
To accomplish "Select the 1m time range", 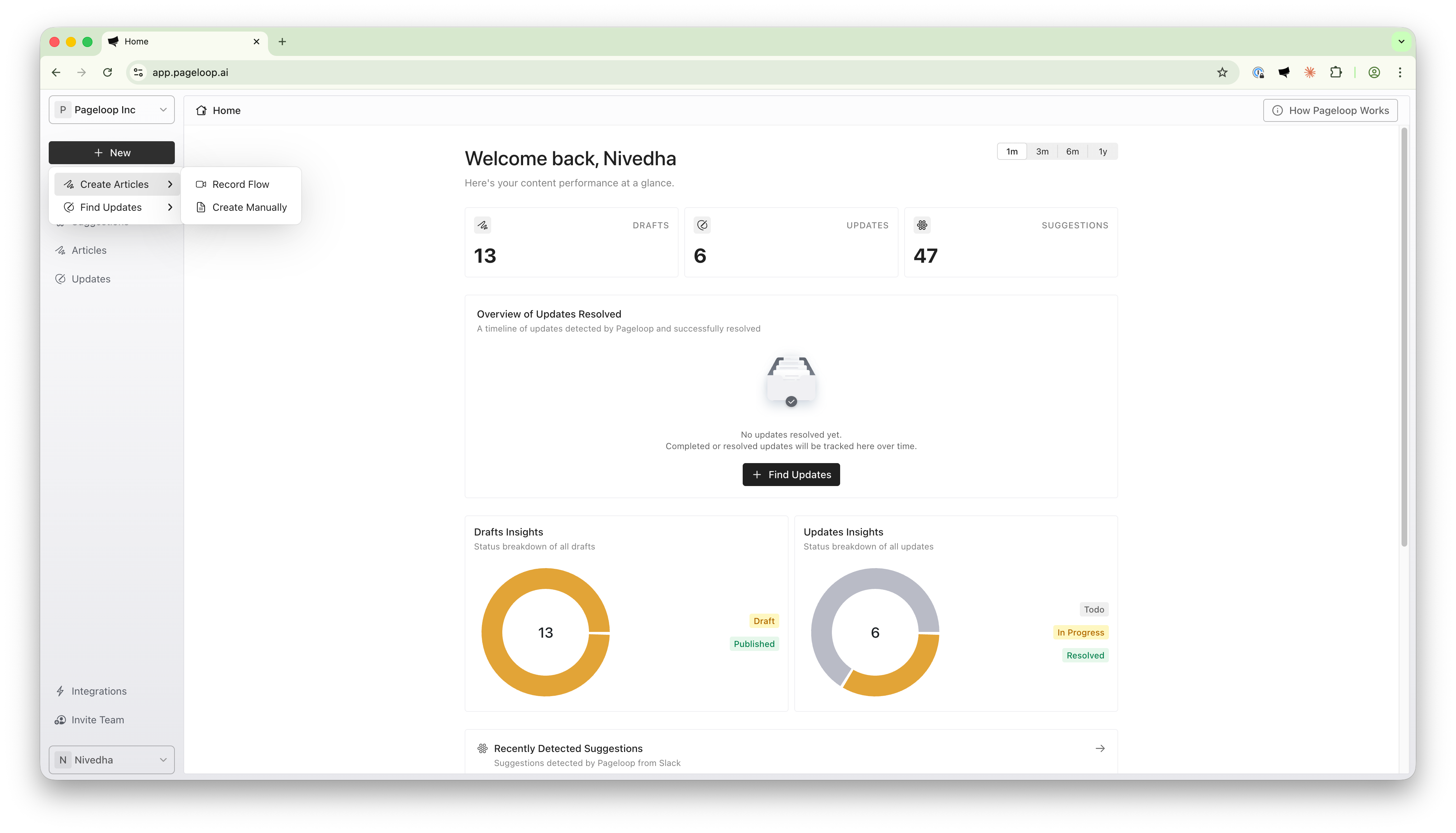I will point(1012,152).
